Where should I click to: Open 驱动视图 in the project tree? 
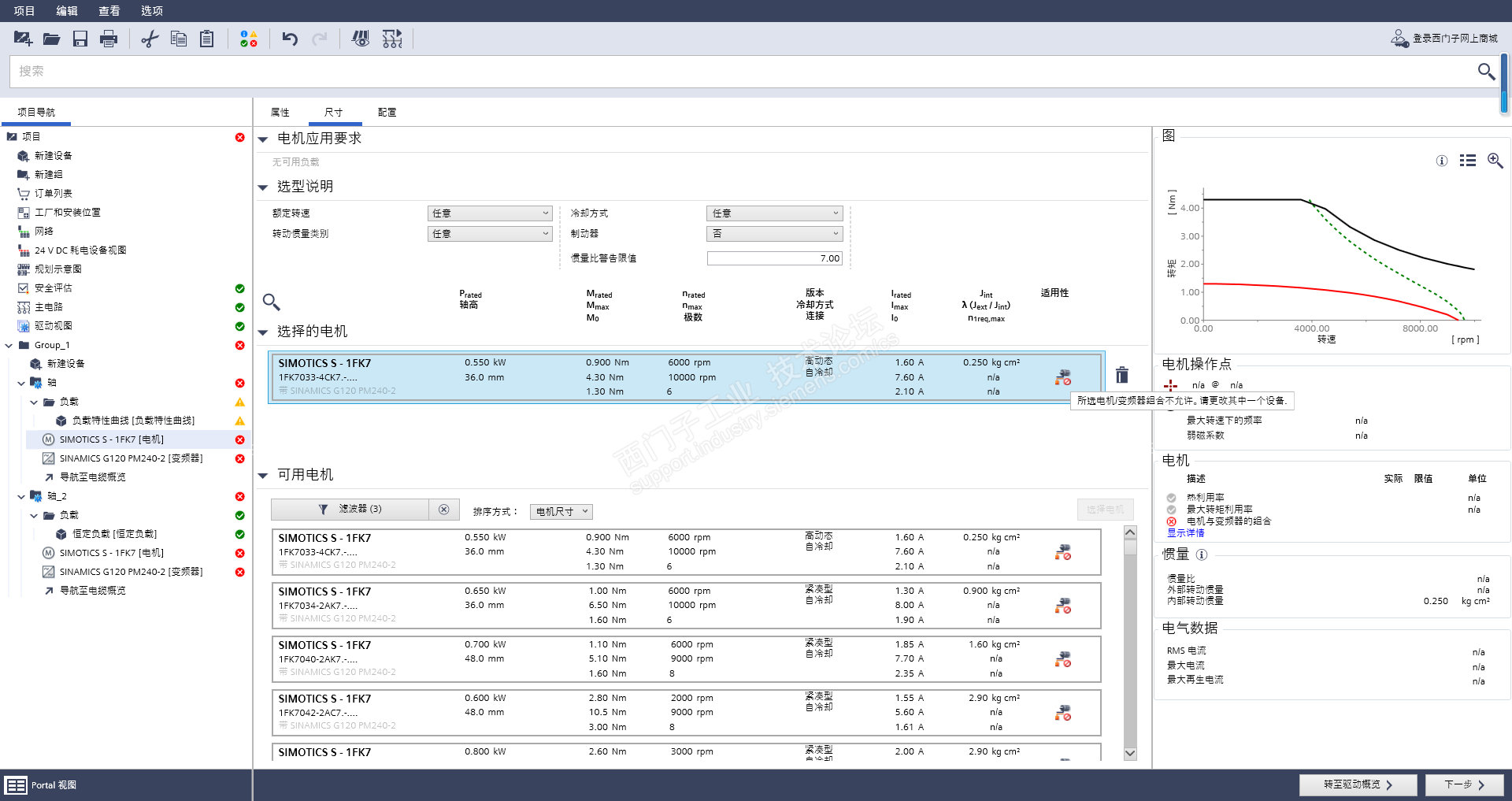pos(54,326)
